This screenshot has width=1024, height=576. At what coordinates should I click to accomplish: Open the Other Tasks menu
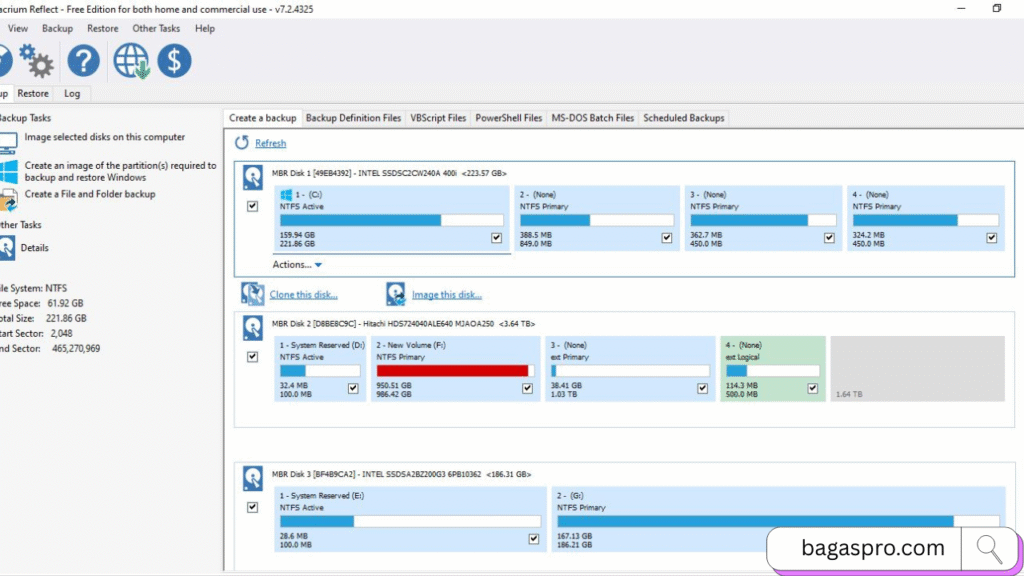coord(156,28)
